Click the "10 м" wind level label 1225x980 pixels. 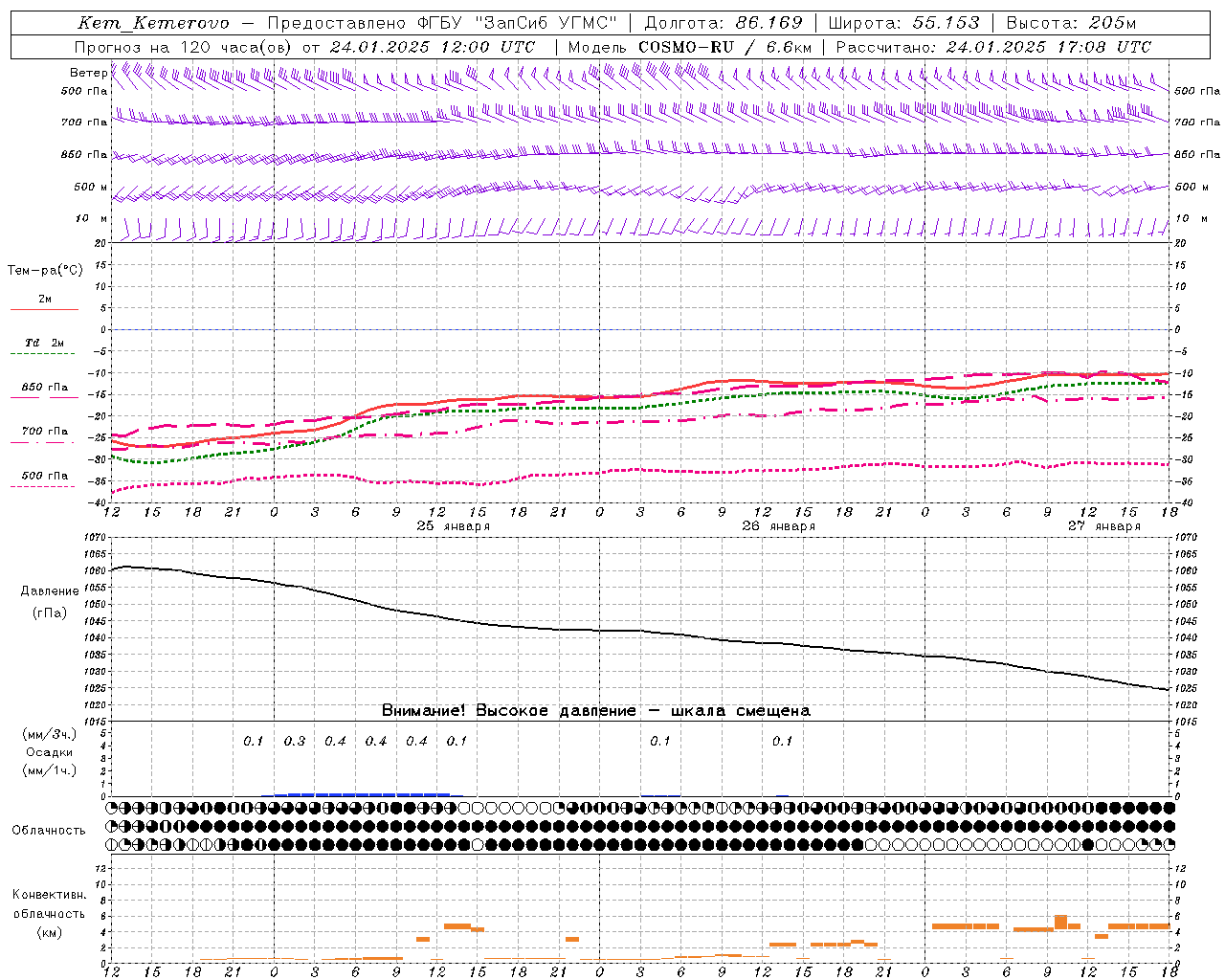click(91, 219)
